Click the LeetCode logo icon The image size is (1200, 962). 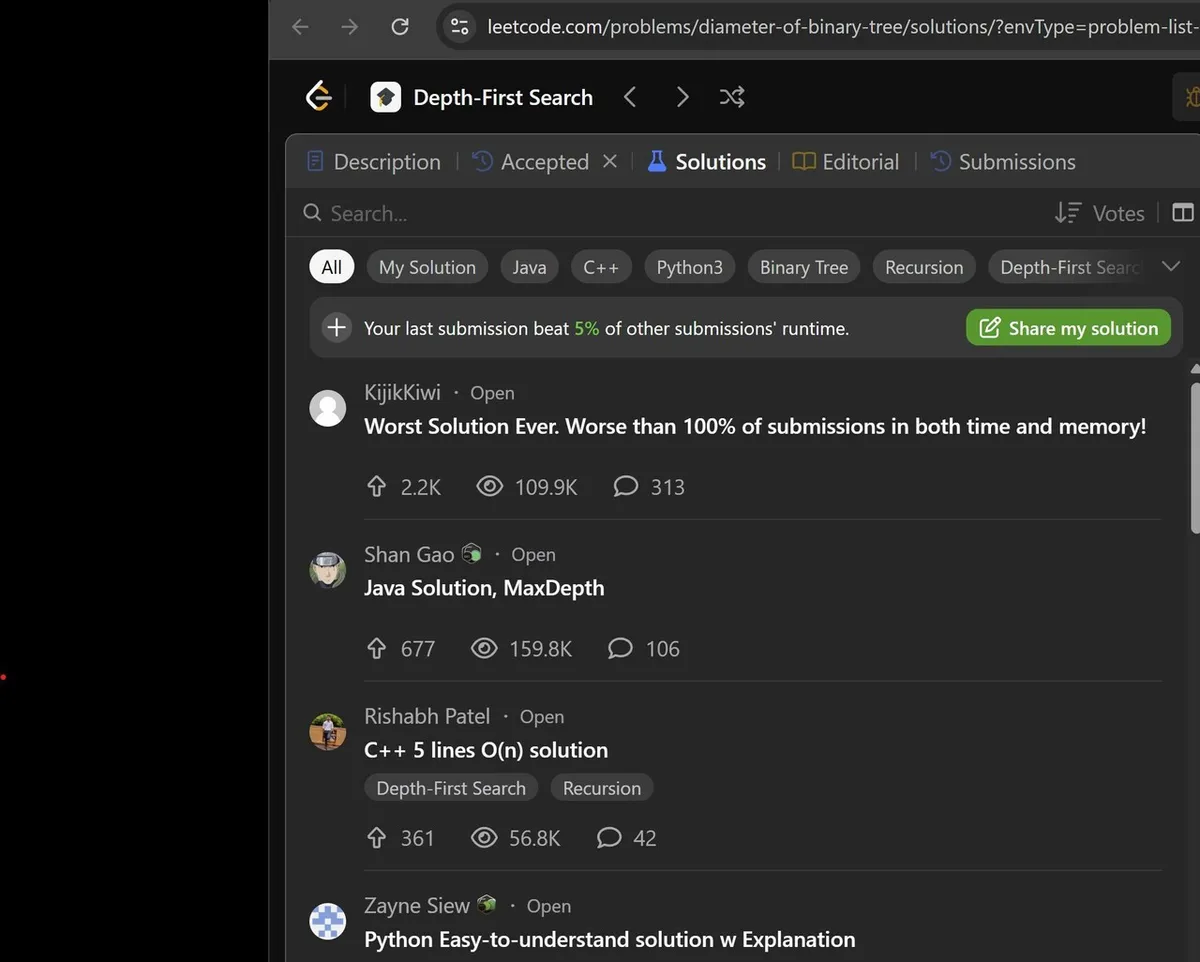[x=318, y=97]
